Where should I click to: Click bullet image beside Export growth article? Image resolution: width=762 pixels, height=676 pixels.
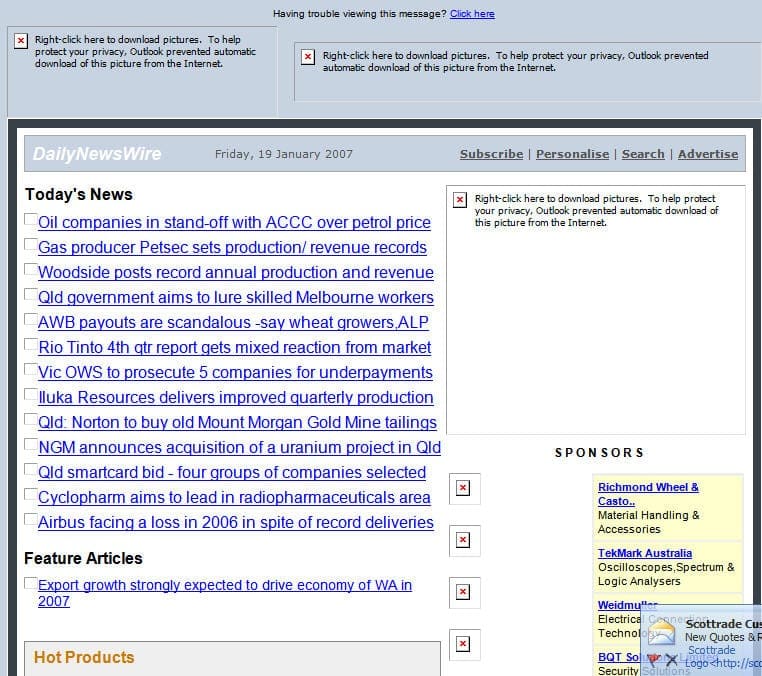31,583
